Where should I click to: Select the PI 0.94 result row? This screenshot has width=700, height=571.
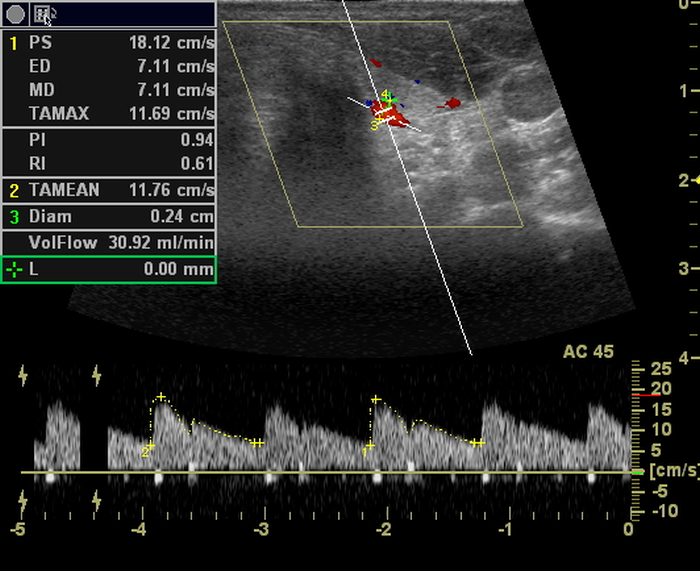click(x=110, y=140)
